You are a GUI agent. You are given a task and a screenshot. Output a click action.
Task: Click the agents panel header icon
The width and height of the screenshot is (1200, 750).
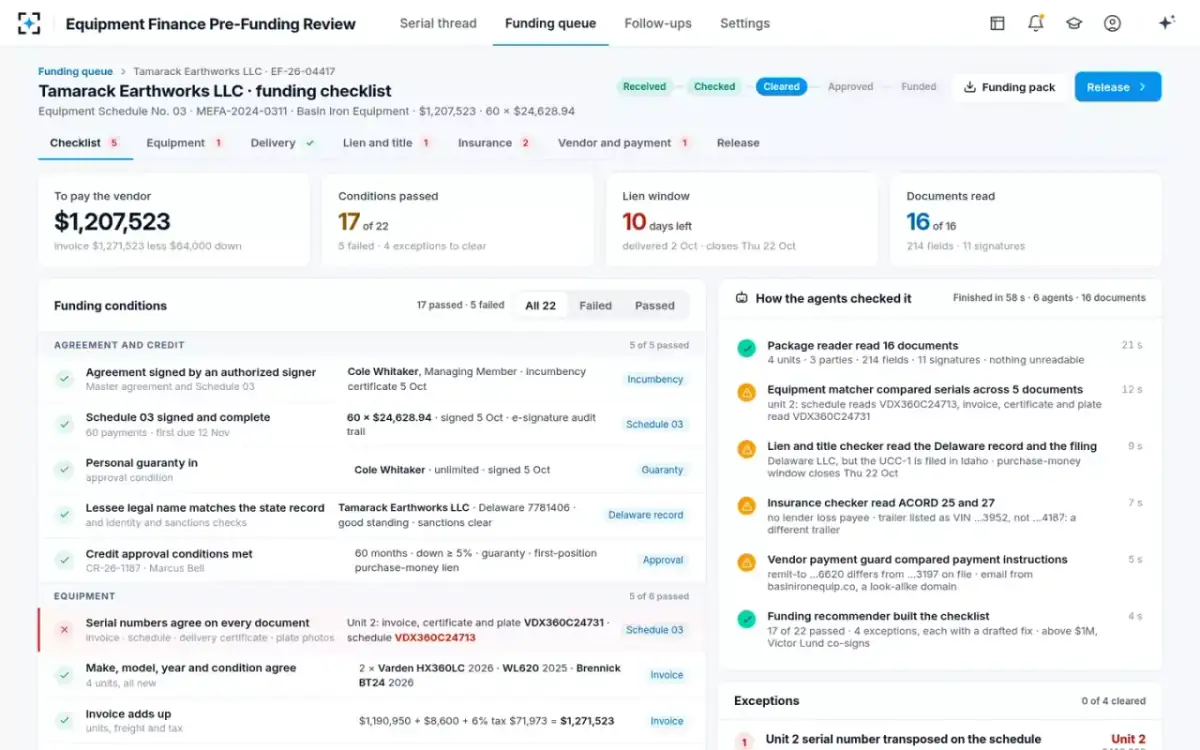[x=742, y=298]
